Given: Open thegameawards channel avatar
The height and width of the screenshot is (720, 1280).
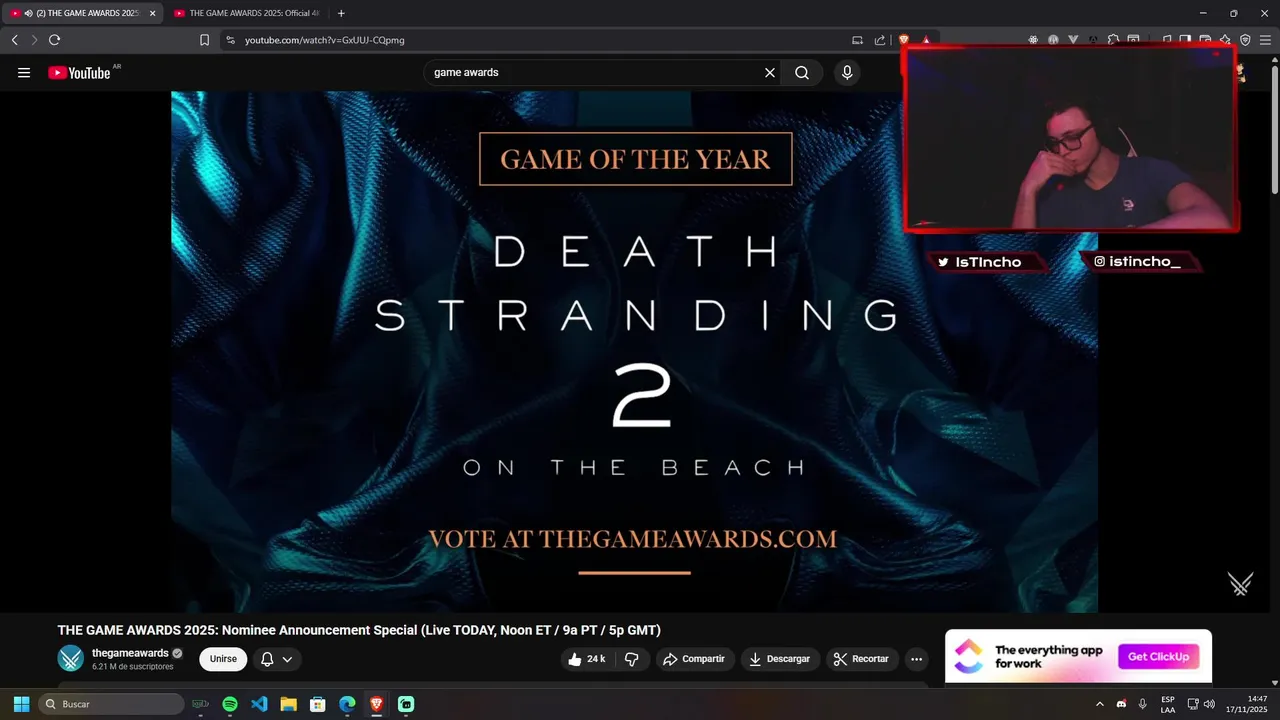Looking at the screenshot, I should (71, 658).
